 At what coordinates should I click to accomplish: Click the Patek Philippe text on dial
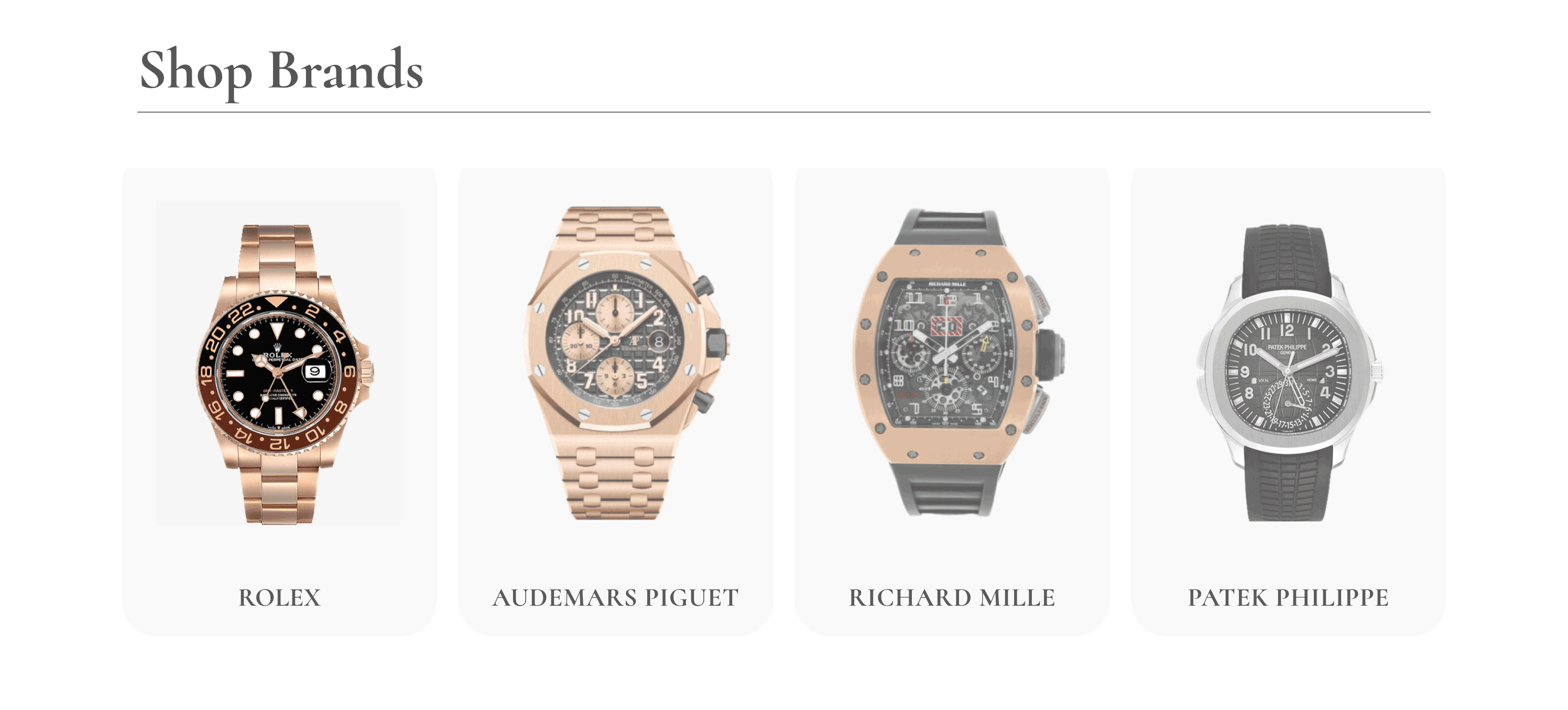(1287, 347)
